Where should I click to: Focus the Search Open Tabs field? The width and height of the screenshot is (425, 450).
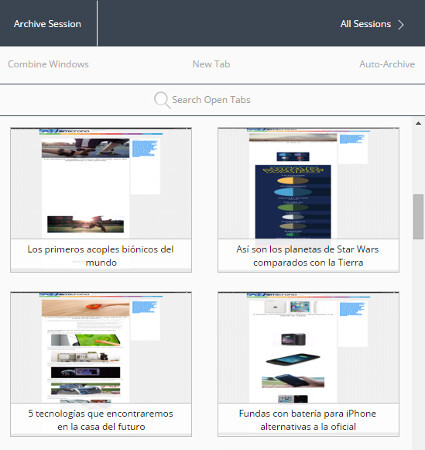click(x=212, y=100)
